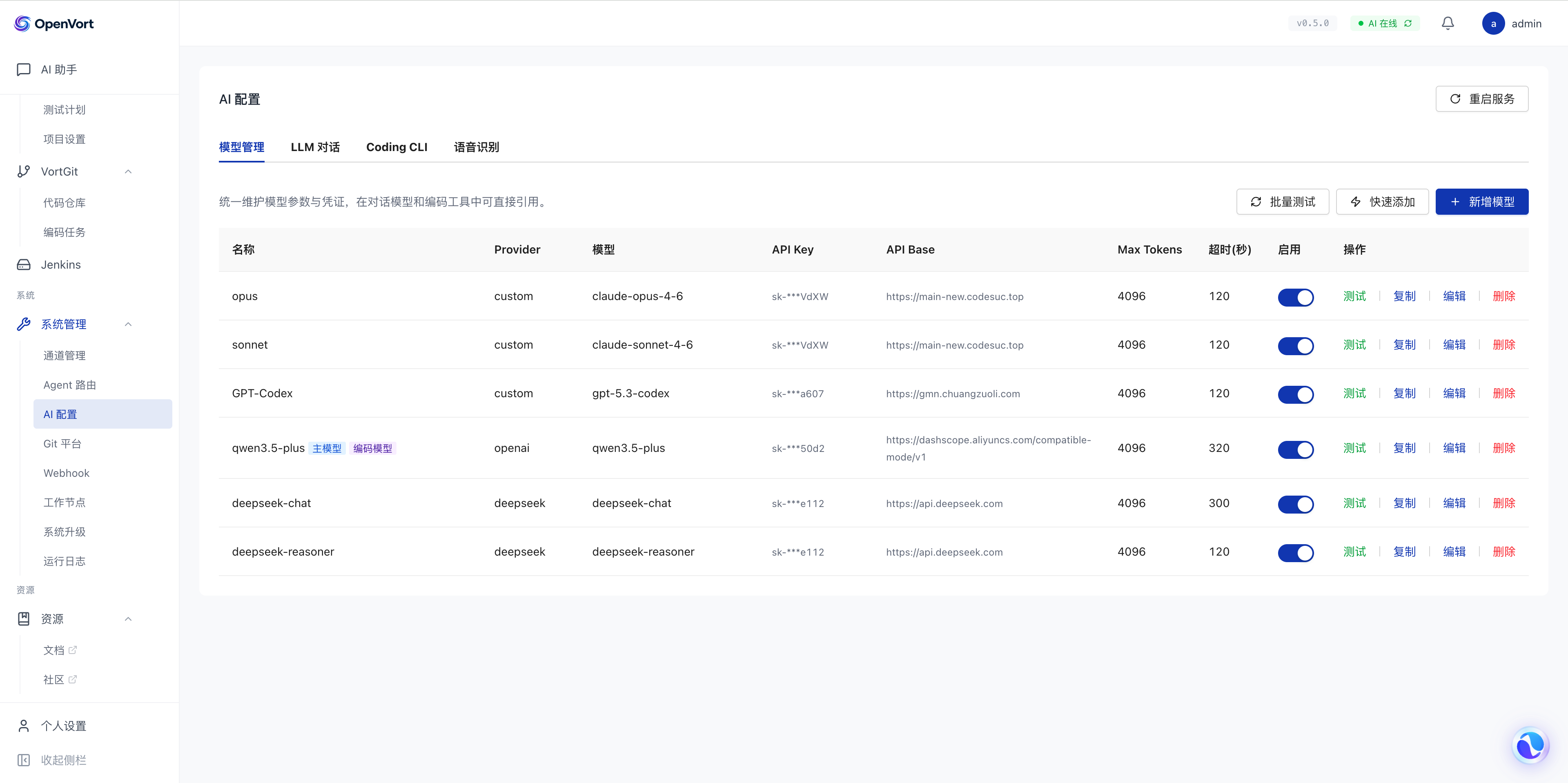The width and height of the screenshot is (1568, 783).
Task: Click the refresh icon in 批量测试
Action: (1256, 201)
